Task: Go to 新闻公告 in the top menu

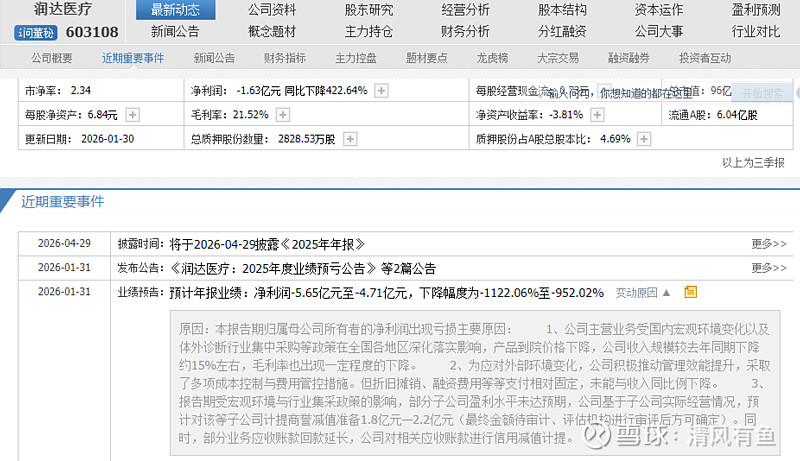Action: coord(176,32)
